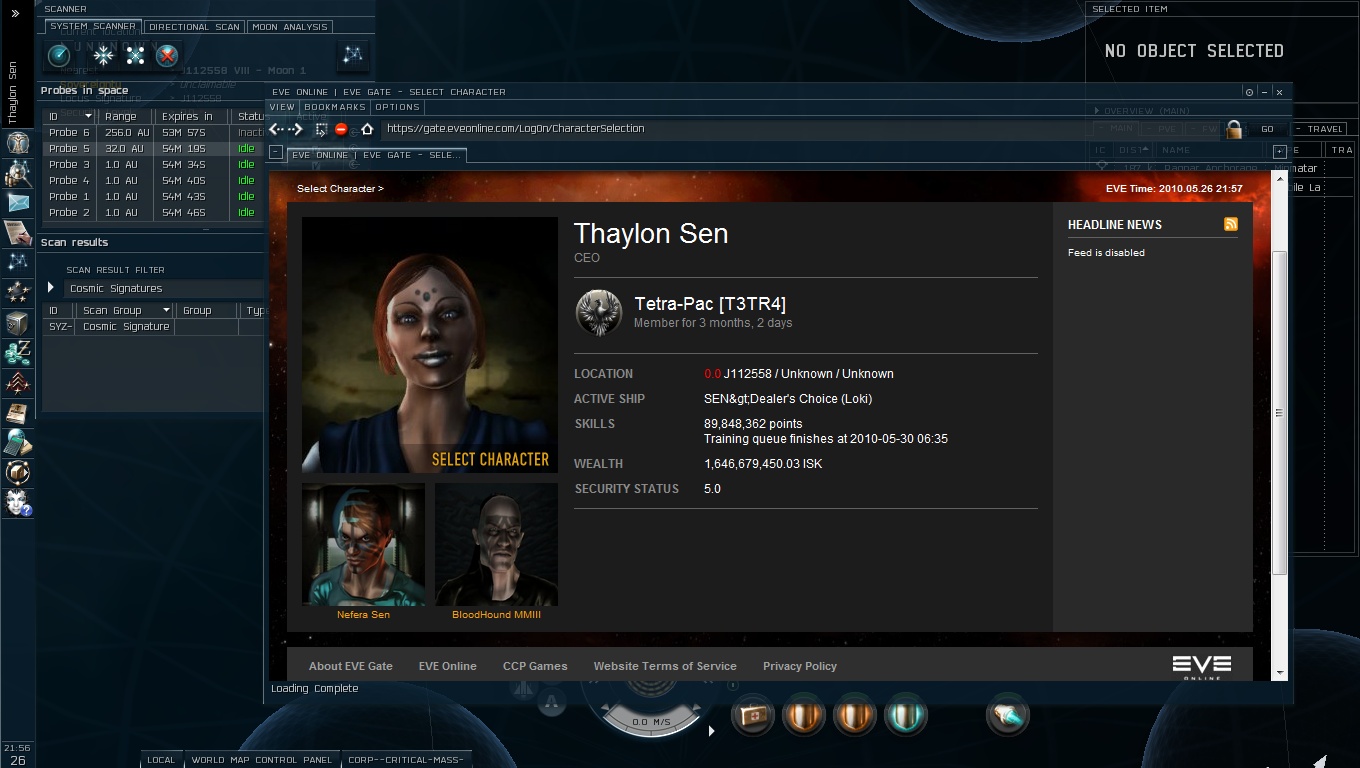Click the GO button beside the address bar

1267,129
